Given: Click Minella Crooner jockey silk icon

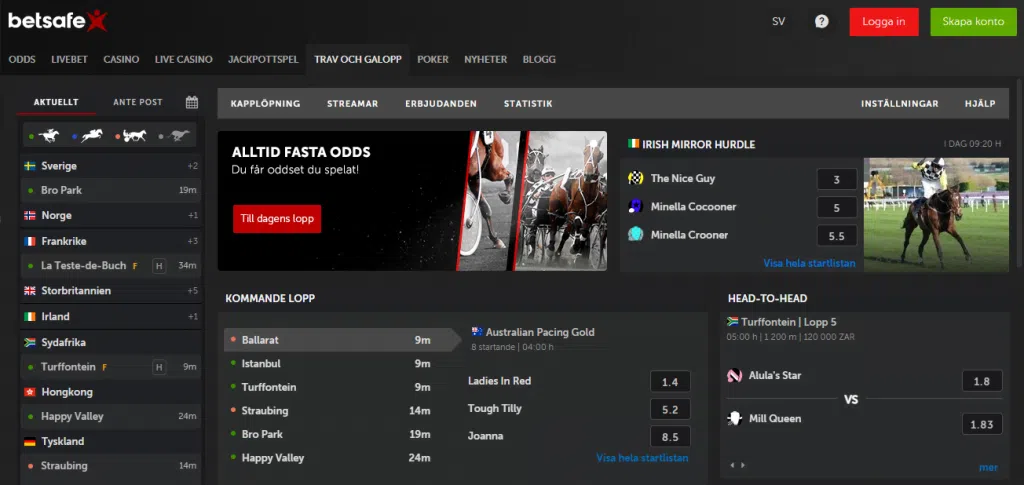Looking at the screenshot, I should [x=635, y=234].
